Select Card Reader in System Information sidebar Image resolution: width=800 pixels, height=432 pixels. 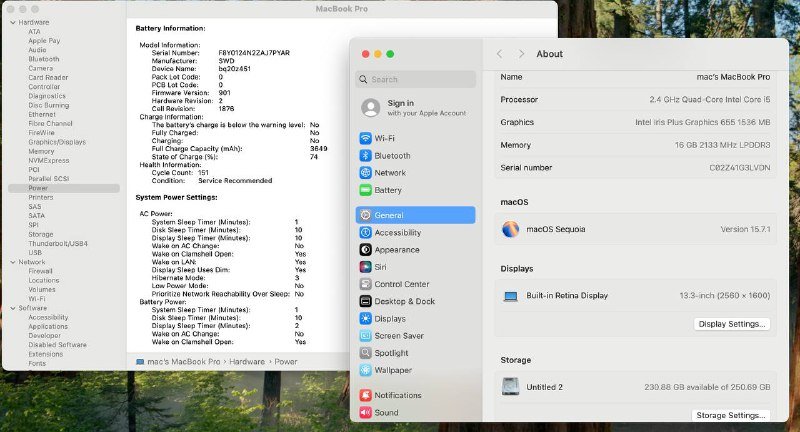tap(48, 78)
